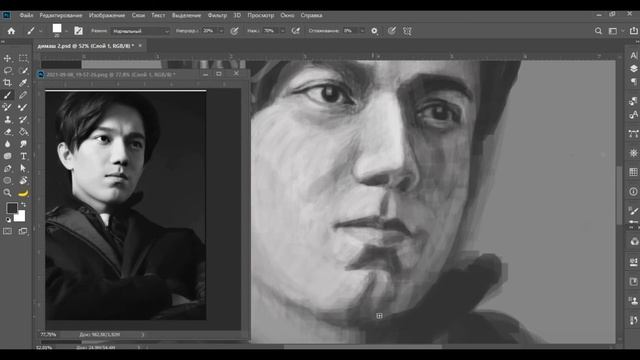Toggle pressure for opacity
The height and width of the screenshot is (360, 640).
(x=234, y=31)
